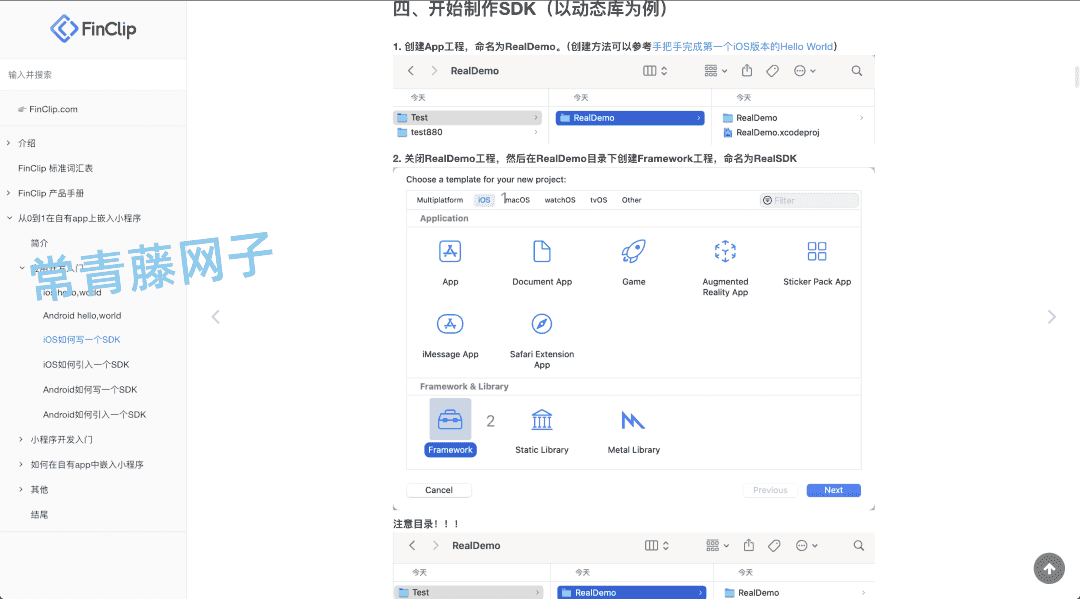Open more actions icon in bottom Finder toolbar
The image size is (1080, 599).
pyautogui.click(x=807, y=545)
